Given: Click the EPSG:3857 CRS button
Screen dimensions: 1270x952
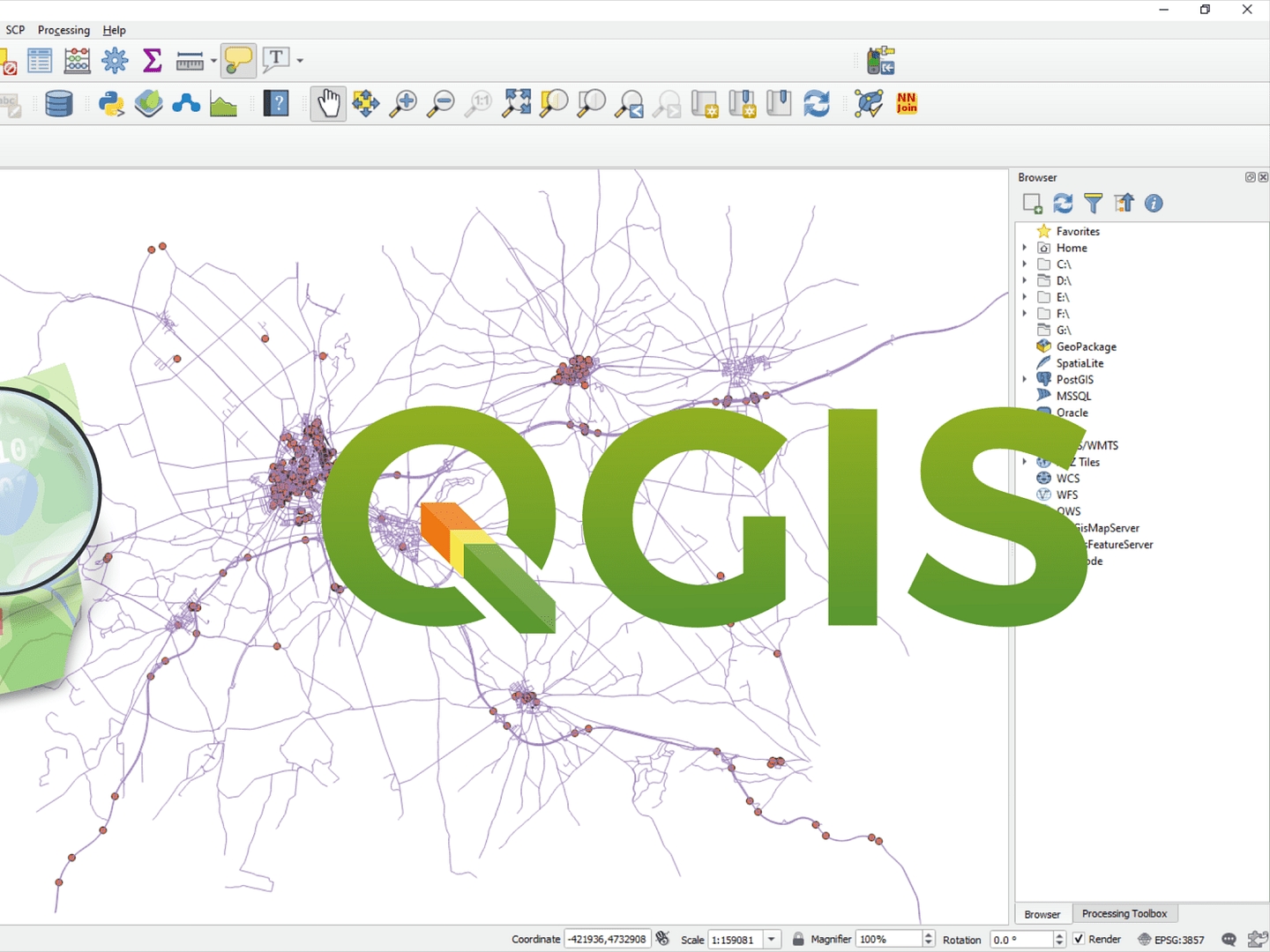Looking at the screenshot, I should pos(1170,940).
